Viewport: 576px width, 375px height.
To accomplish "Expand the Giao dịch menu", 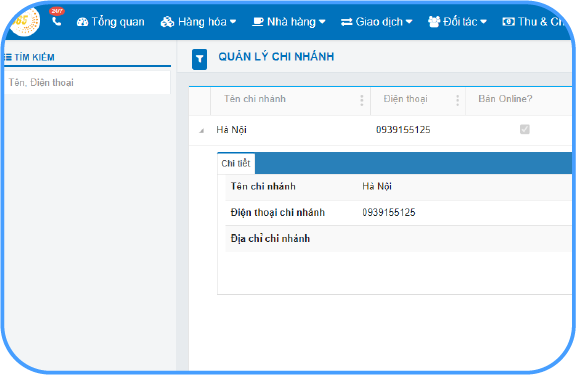I will click(377, 22).
